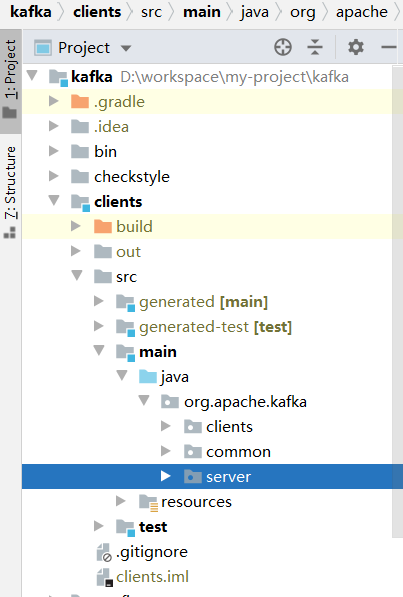Open the Project panel settings gear
The image size is (403, 597).
click(356, 47)
